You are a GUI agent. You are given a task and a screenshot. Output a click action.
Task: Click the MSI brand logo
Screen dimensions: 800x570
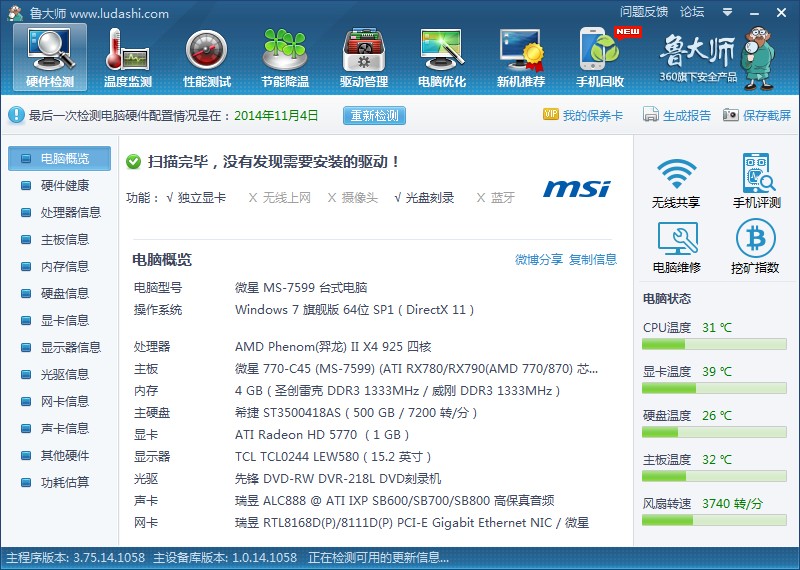pyautogui.click(x=577, y=189)
